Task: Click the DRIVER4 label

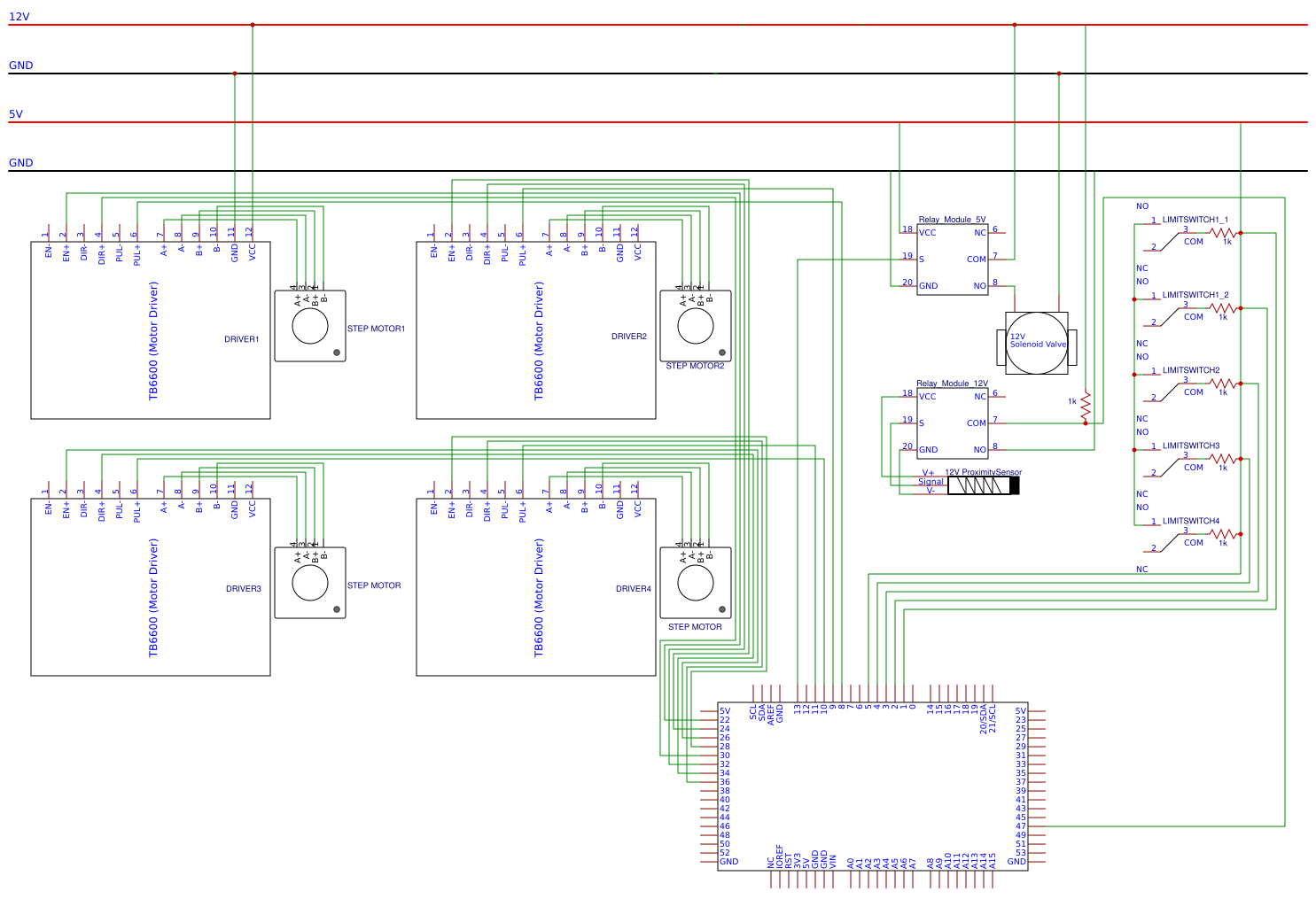Action: [634, 589]
